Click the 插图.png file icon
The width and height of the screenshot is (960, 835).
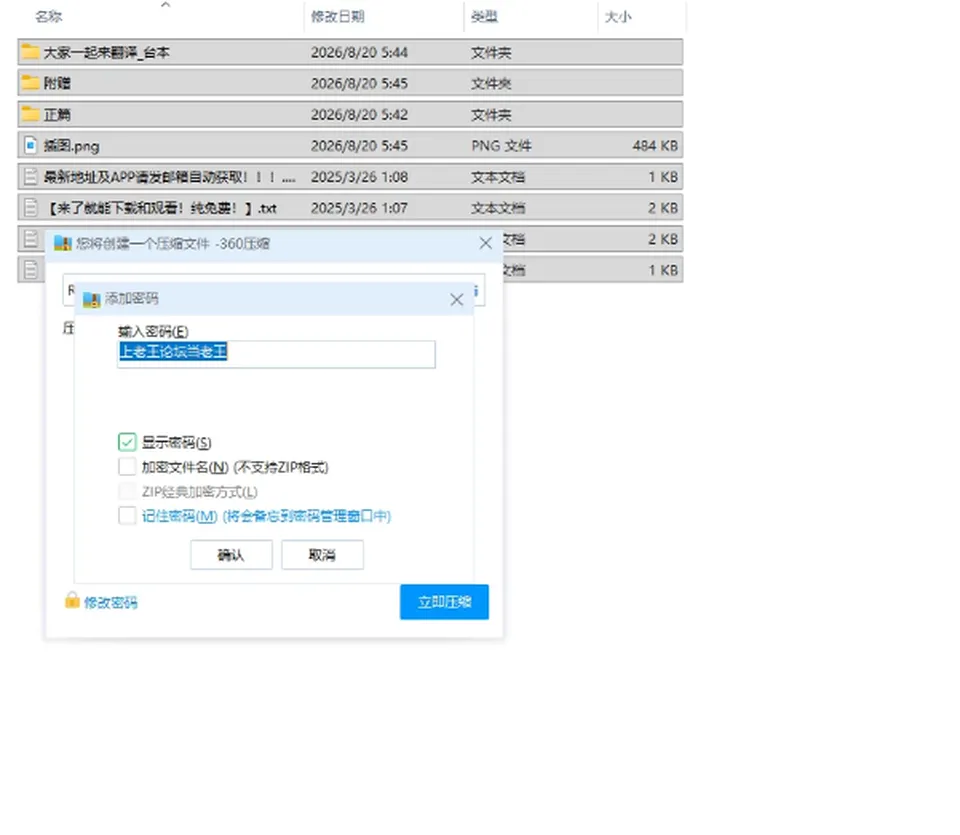pyautogui.click(x=30, y=145)
